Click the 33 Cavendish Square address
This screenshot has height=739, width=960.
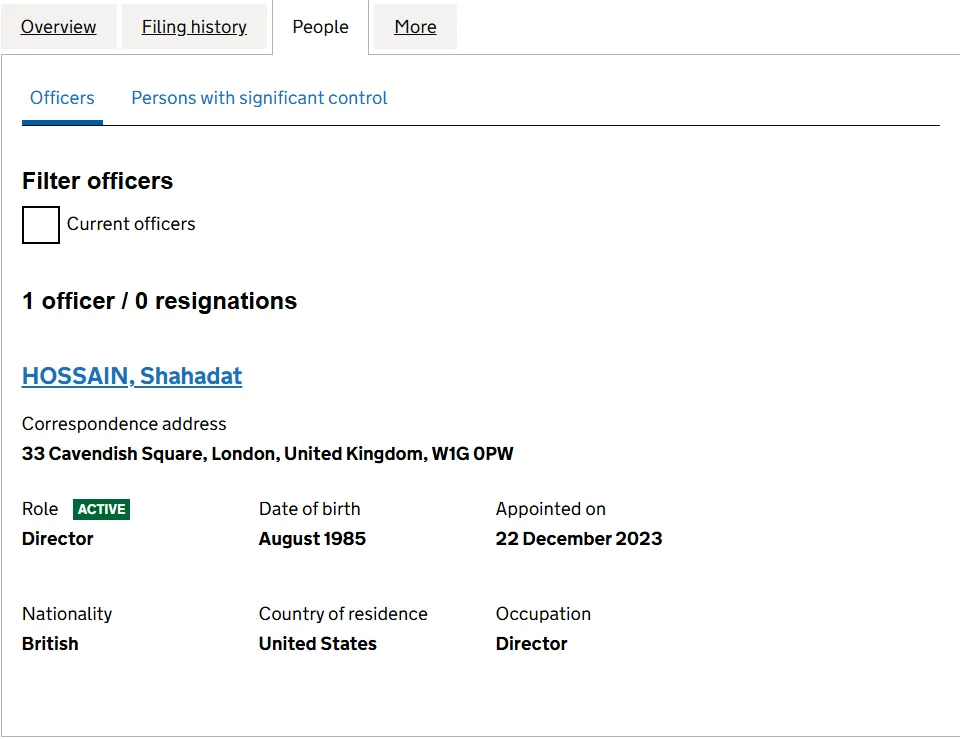(x=267, y=454)
